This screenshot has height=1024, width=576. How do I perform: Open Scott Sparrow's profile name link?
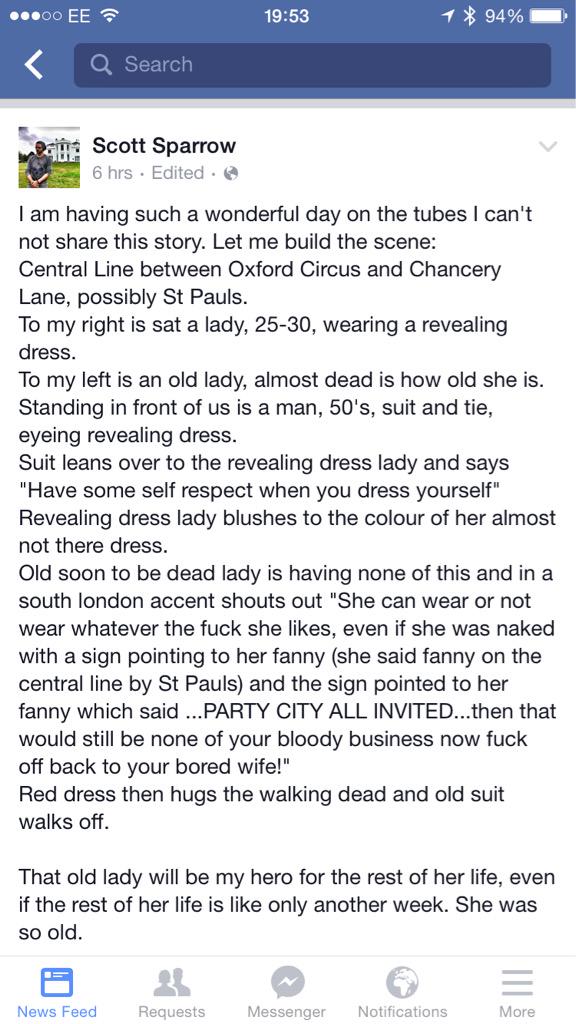pyautogui.click(x=164, y=145)
